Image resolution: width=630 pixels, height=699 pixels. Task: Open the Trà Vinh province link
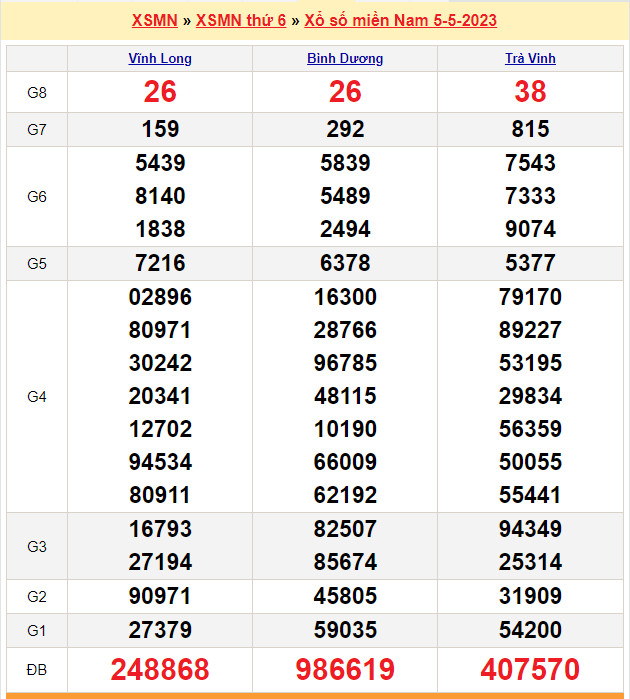click(x=530, y=59)
